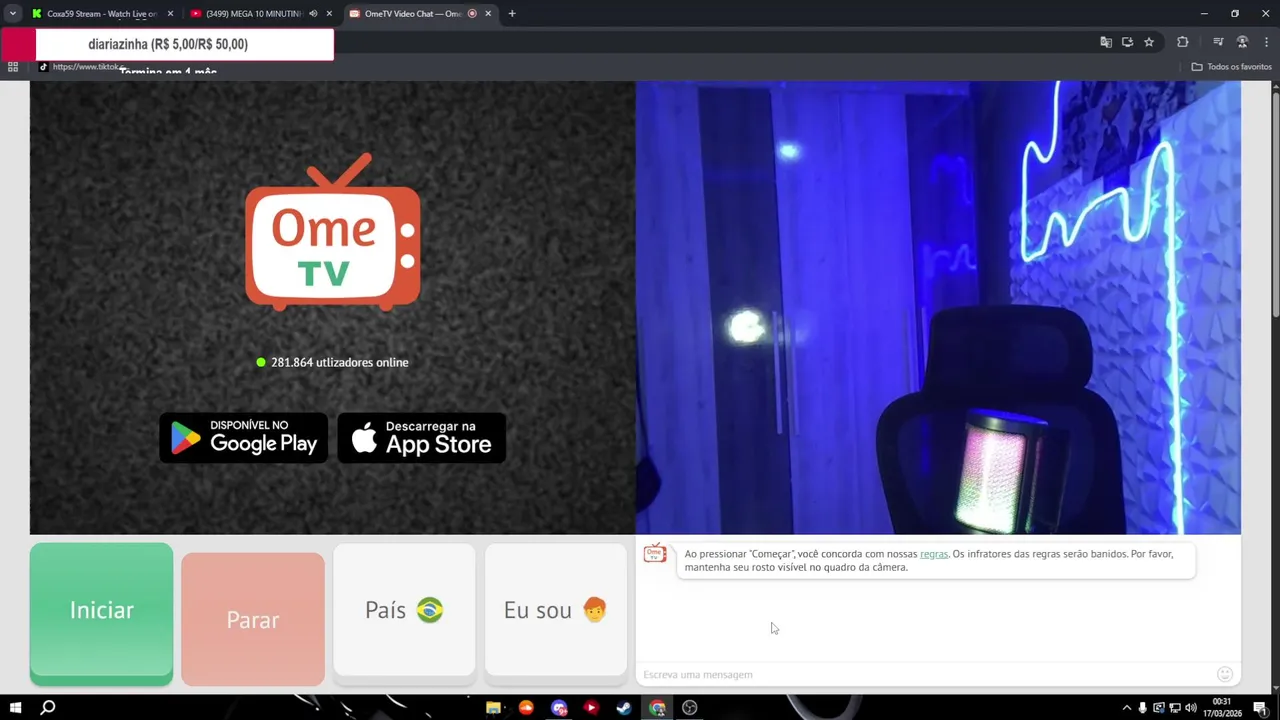Viewport: 1280px width, 720px height.
Task: Open a new browser tab
Action: tap(512, 14)
